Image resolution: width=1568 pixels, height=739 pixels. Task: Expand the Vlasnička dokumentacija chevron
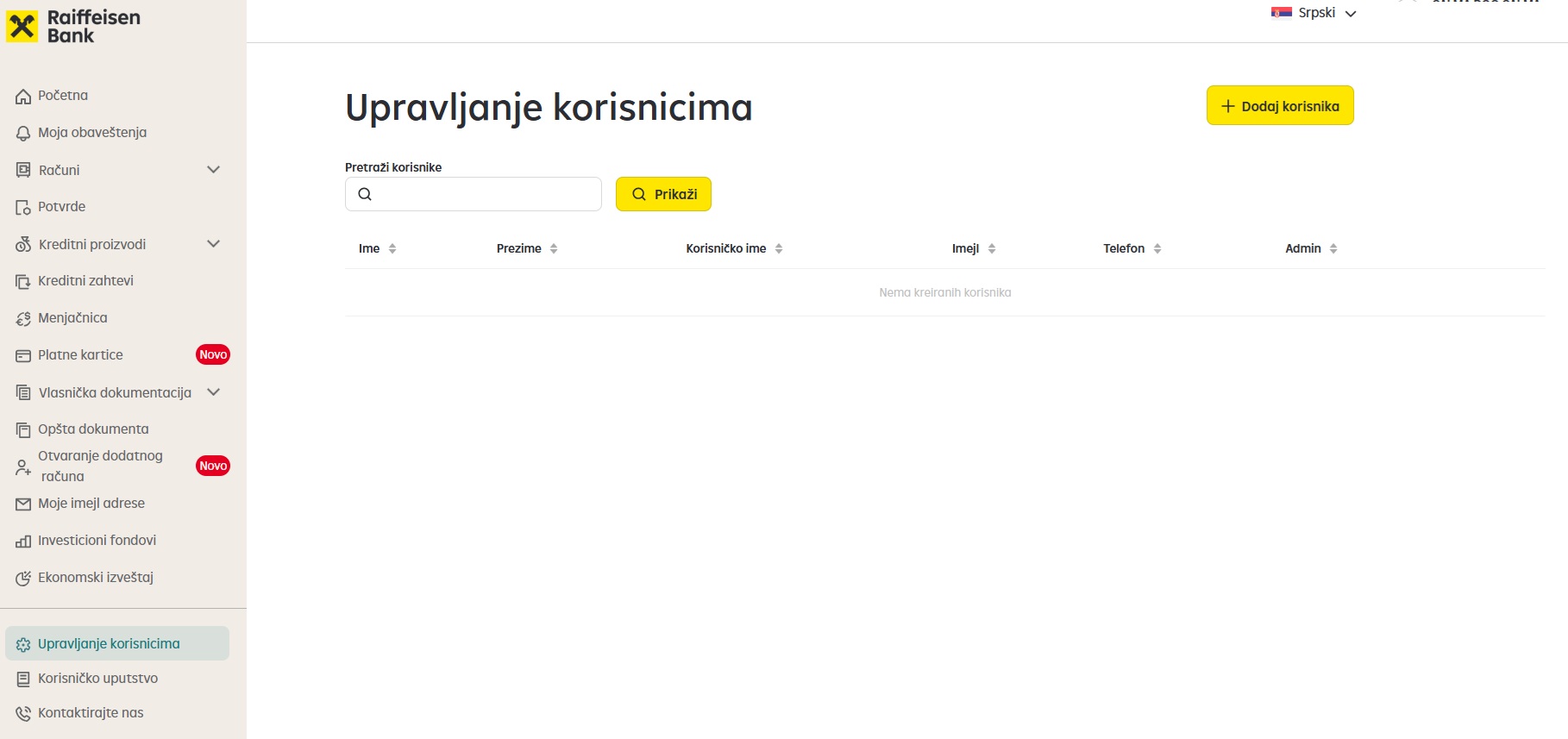214,392
